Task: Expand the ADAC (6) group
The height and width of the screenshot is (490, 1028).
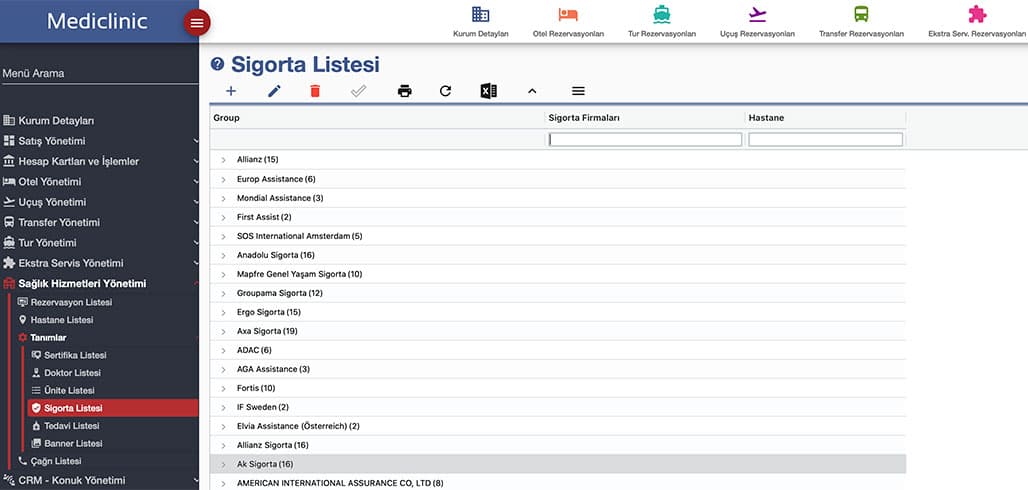Action: pos(223,350)
